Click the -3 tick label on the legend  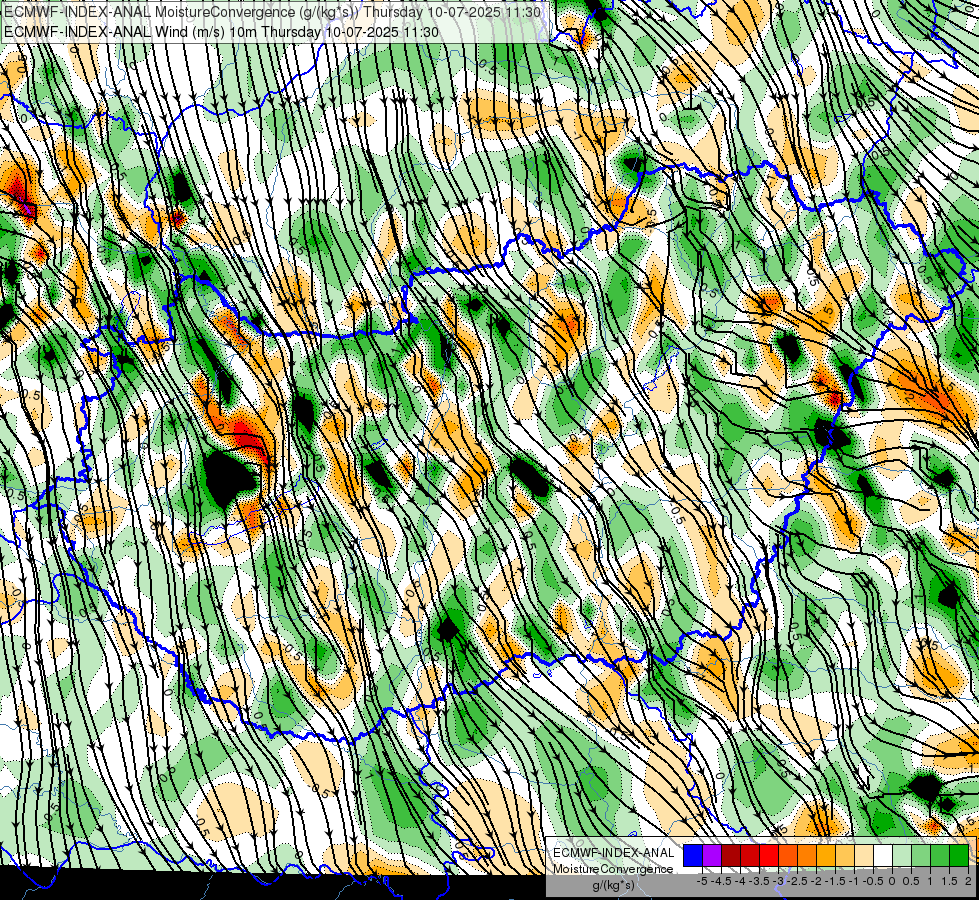(x=779, y=881)
